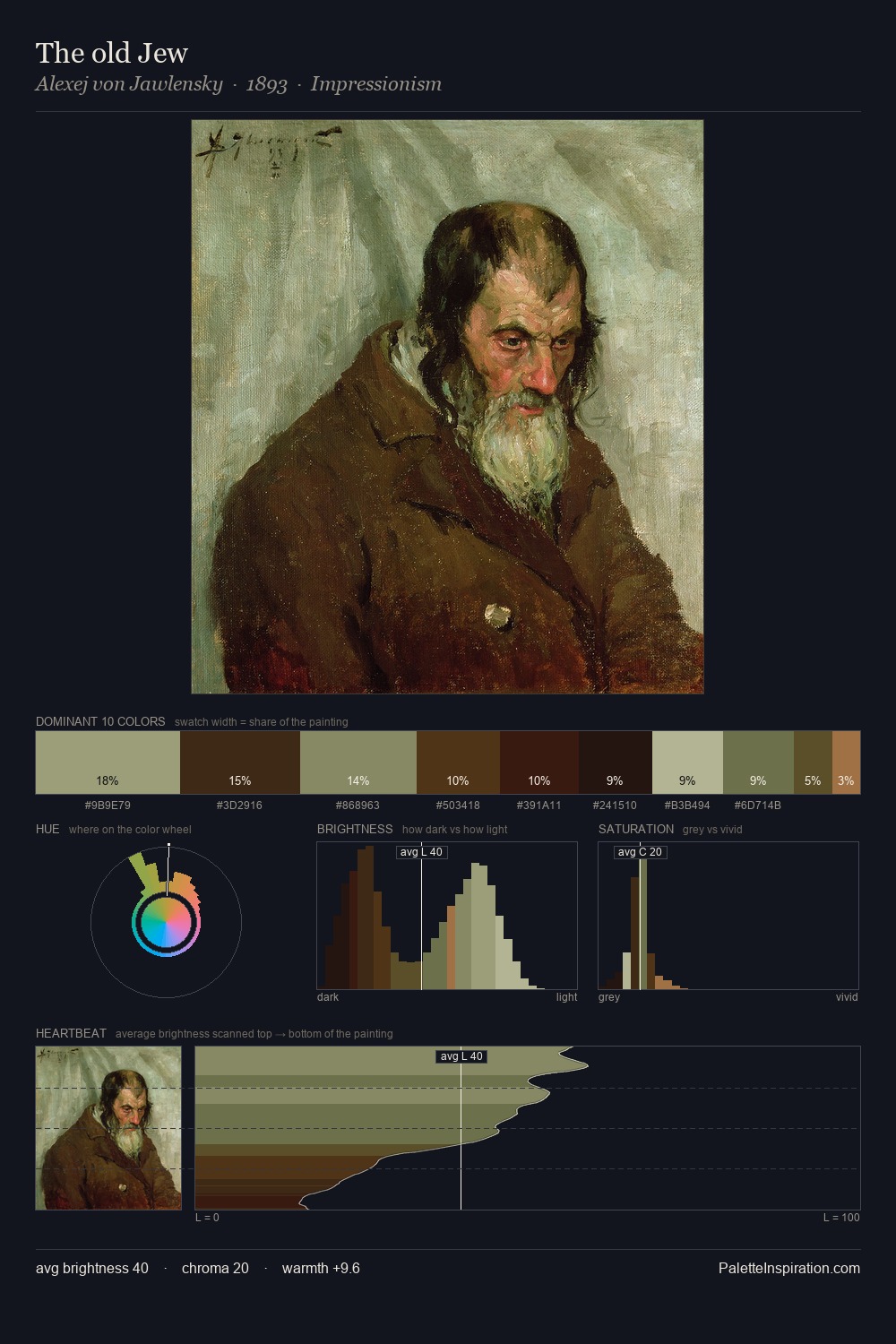Click the 3% tan swatch

coord(846,762)
